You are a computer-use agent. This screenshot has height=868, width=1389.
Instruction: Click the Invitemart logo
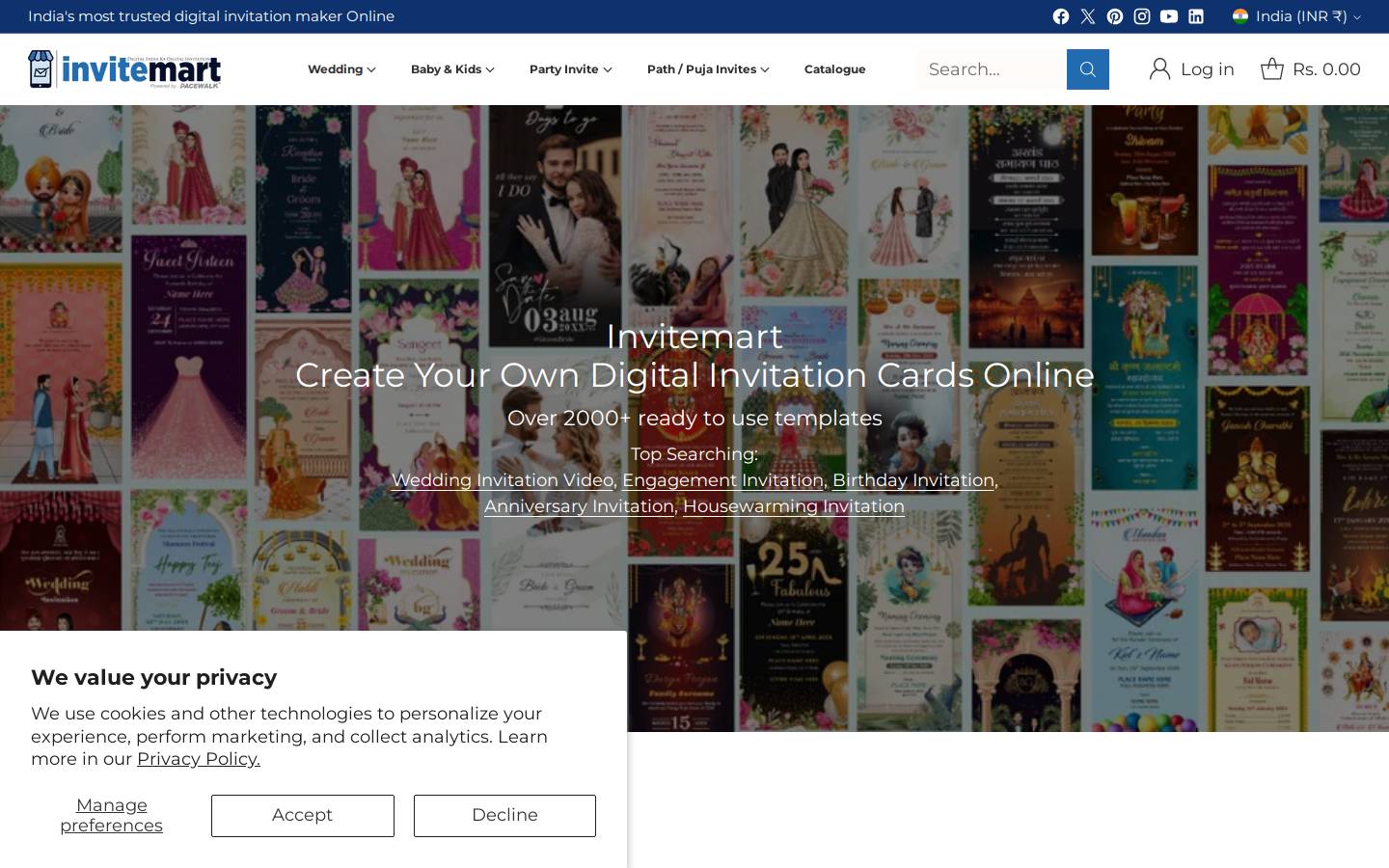(x=124, y=69)
